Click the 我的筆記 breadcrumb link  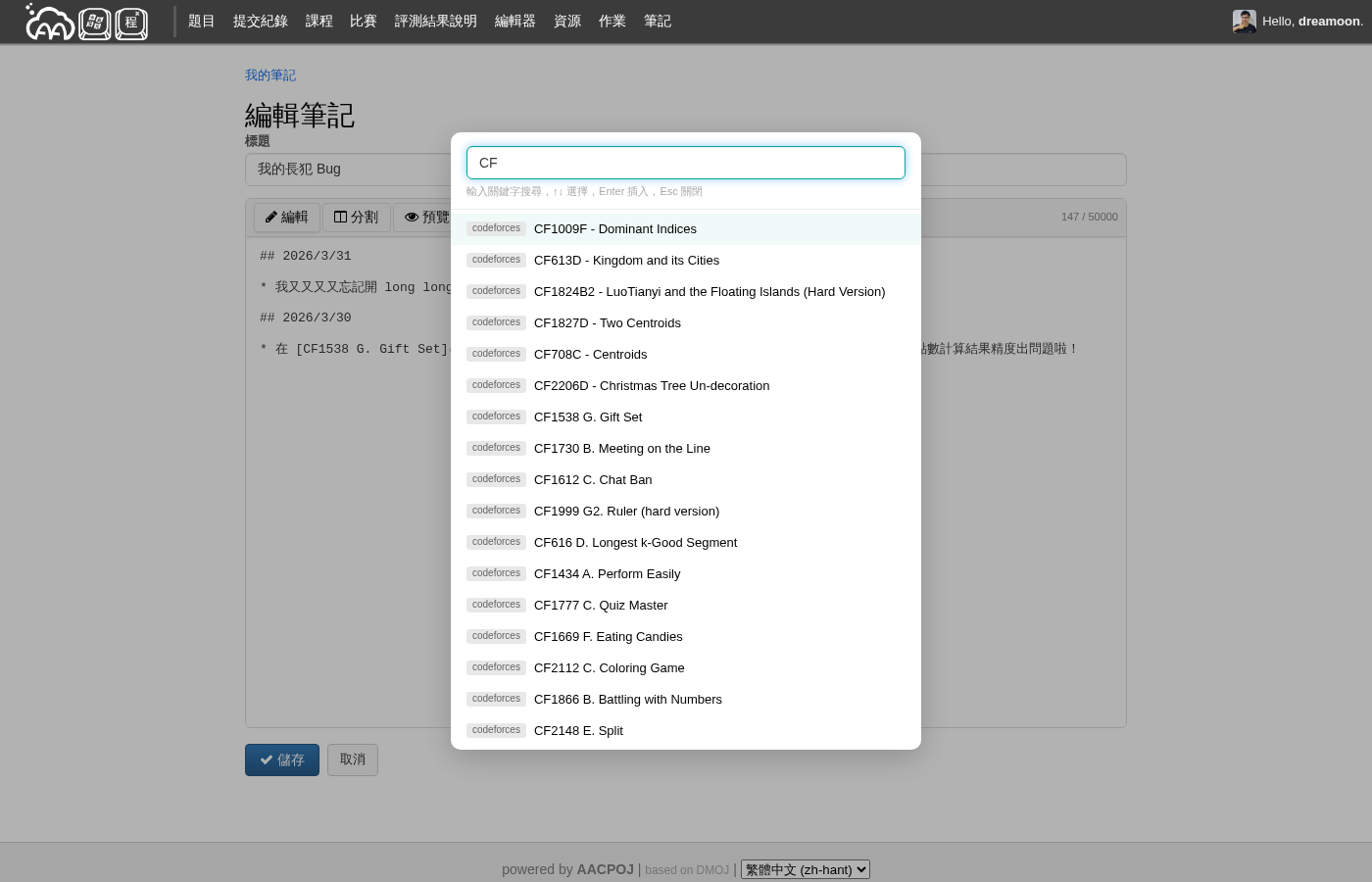tap(270, 75)
